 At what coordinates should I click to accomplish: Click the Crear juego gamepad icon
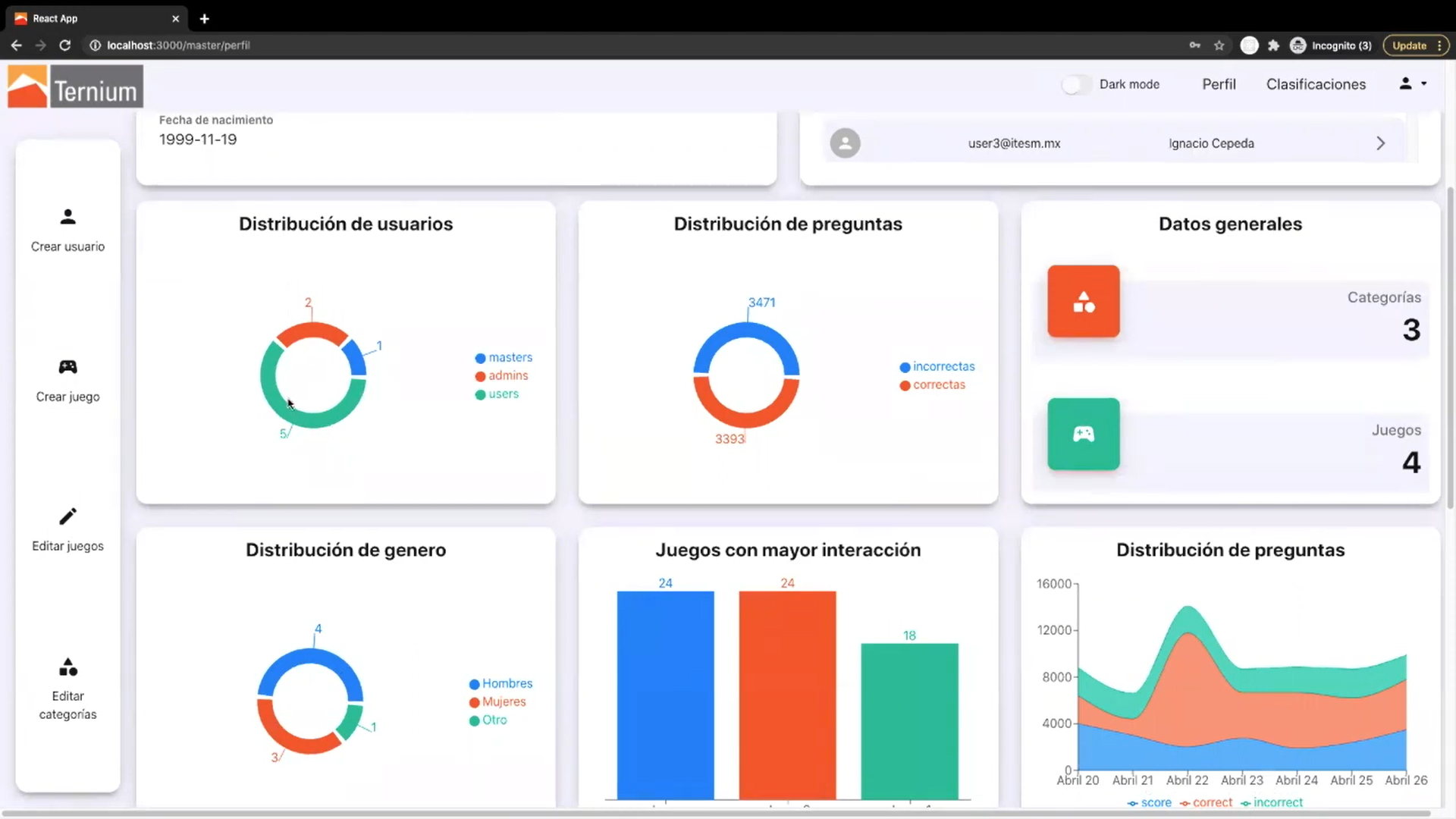(67, 366)
